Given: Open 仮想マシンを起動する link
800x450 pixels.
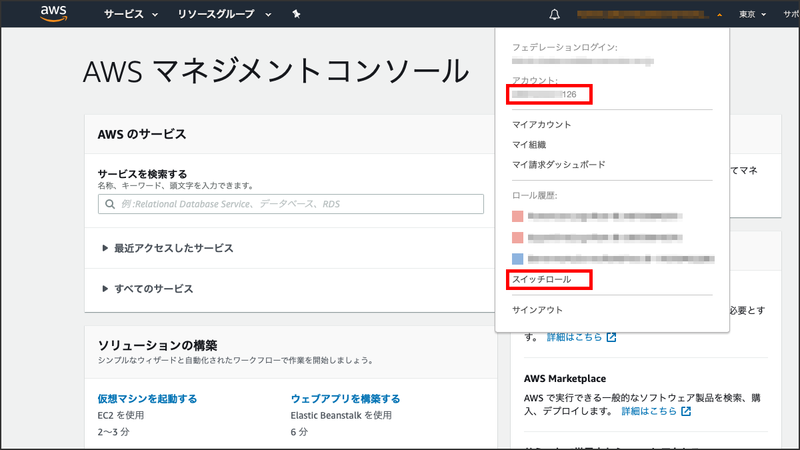Looking at the screenshot, I should tap(147, 399).
